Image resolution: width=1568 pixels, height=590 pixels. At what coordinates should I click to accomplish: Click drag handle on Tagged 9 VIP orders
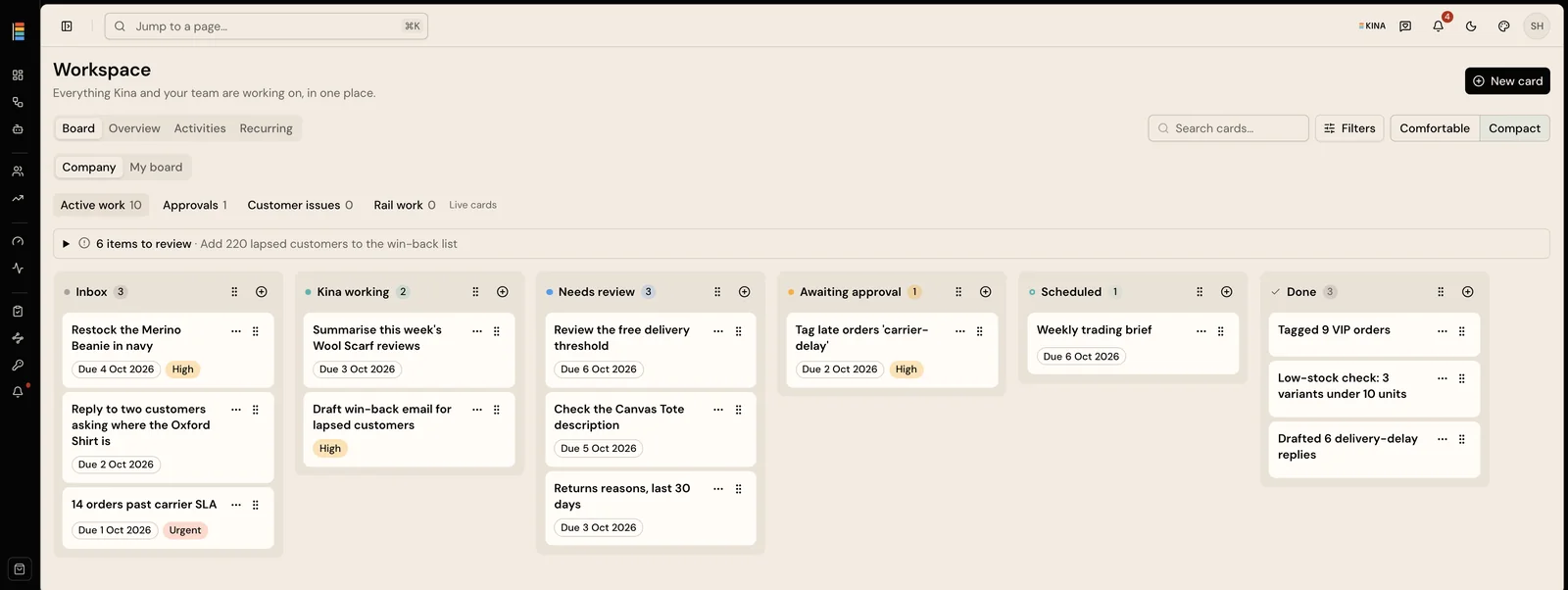click(1462, 331)
